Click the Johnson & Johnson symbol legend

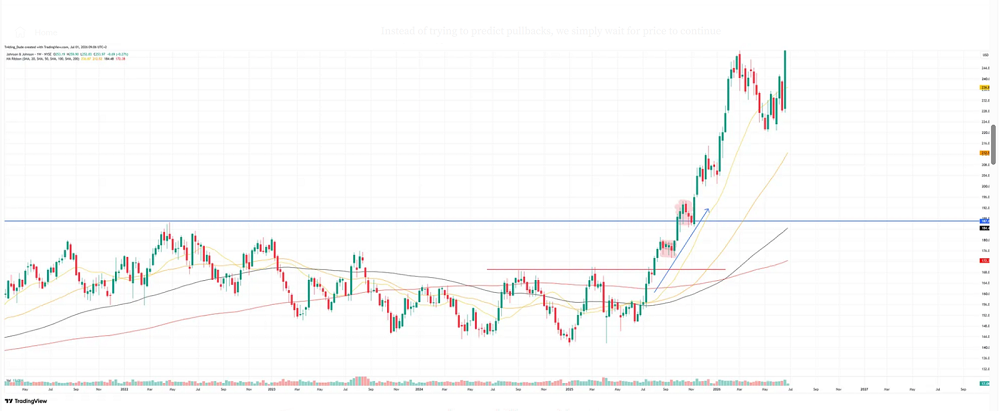(x=67, y=55)
